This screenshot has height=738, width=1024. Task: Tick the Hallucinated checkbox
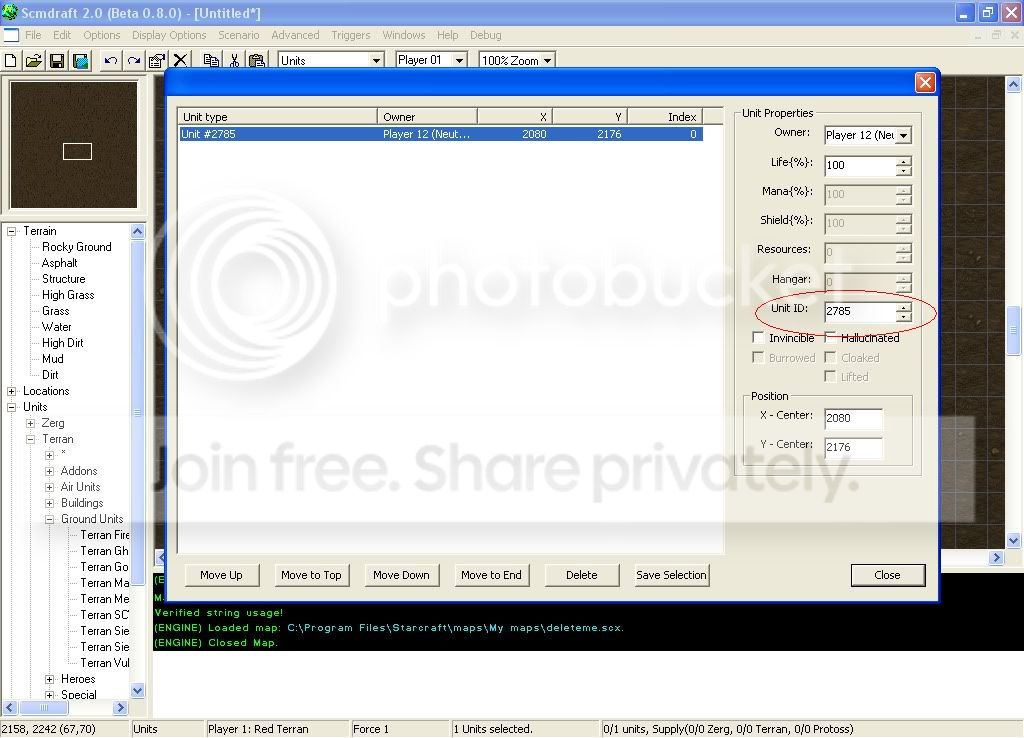(x=830, y=338)
